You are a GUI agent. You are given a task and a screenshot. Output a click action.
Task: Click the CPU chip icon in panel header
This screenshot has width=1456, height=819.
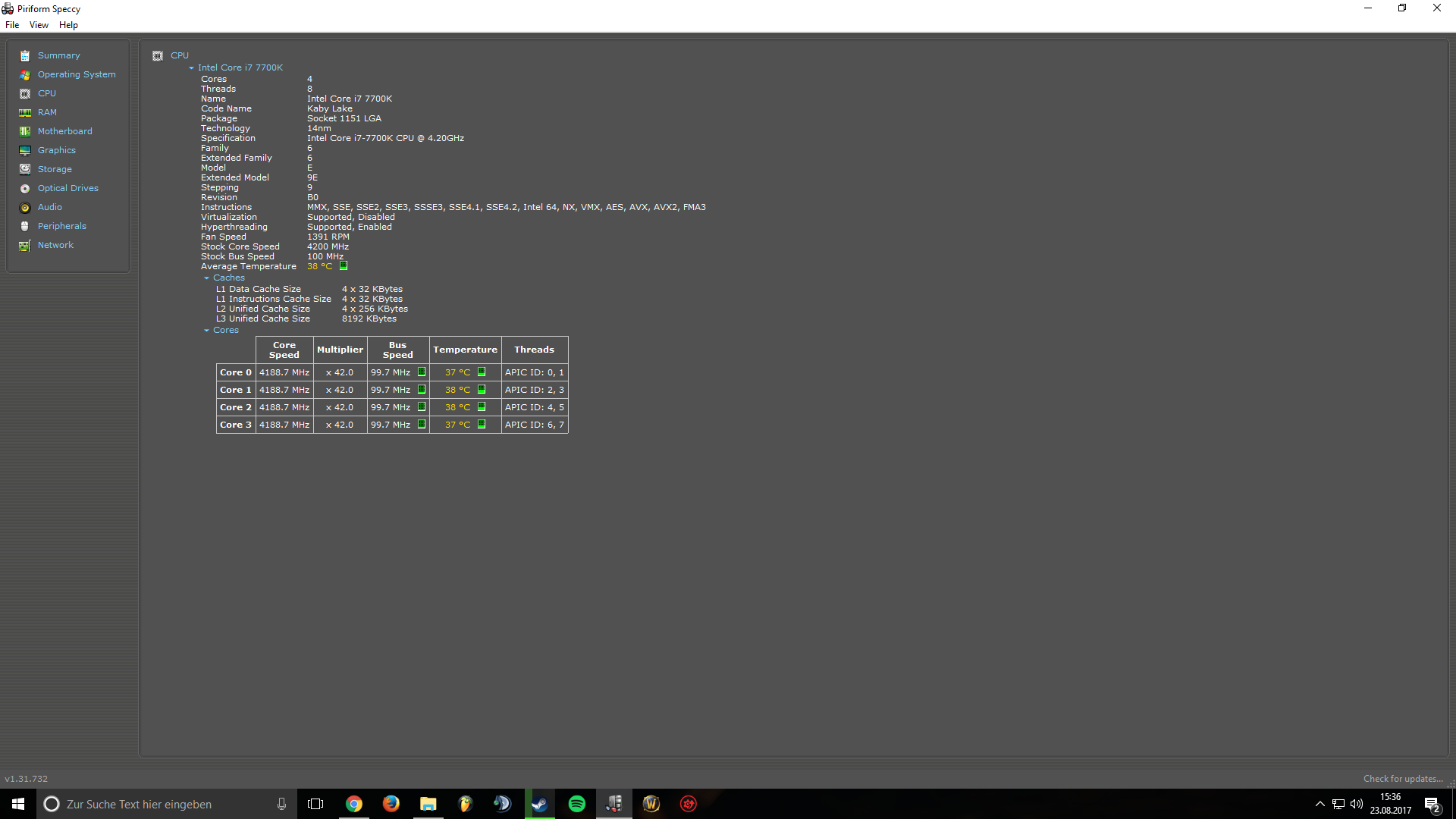click(x=158, y=55)
